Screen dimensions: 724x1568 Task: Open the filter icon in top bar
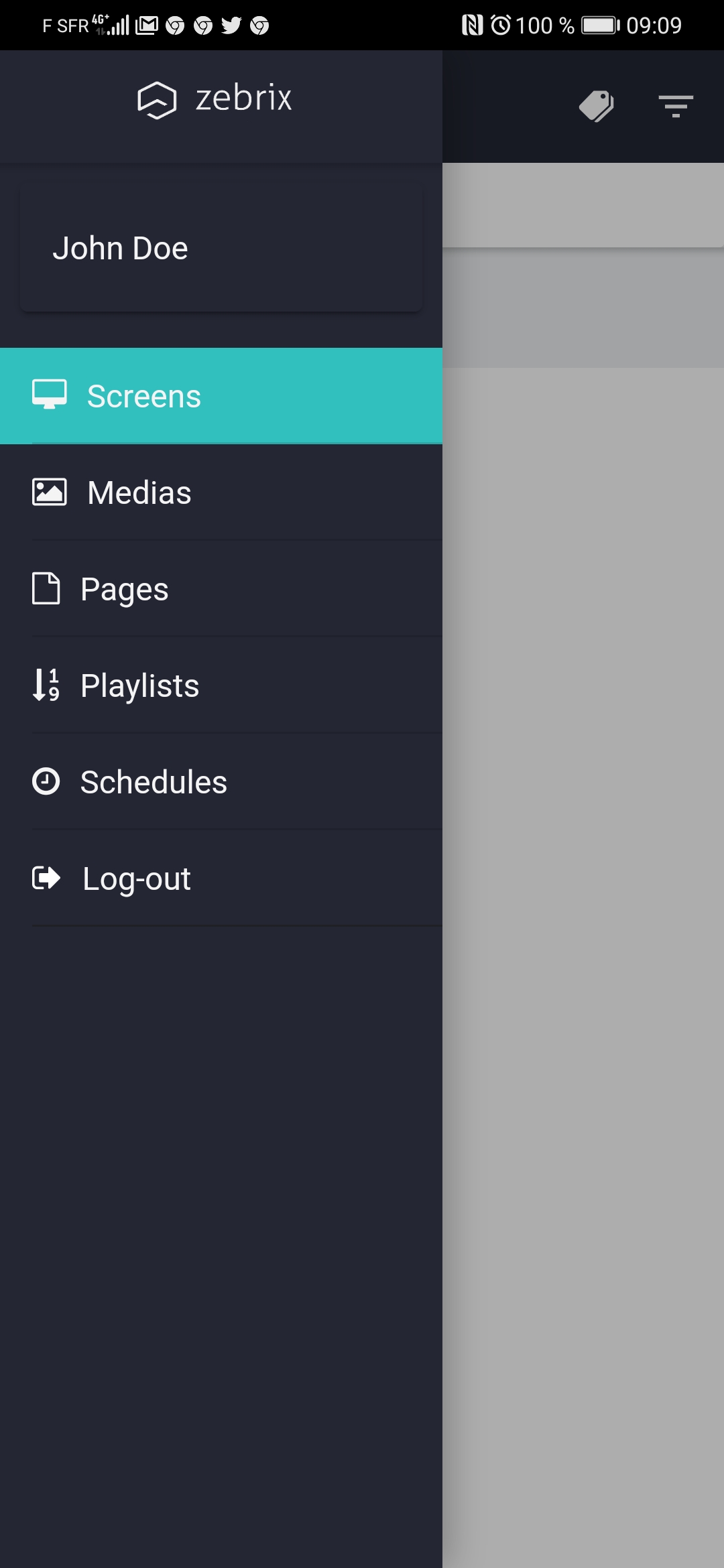tap(675, 106)
